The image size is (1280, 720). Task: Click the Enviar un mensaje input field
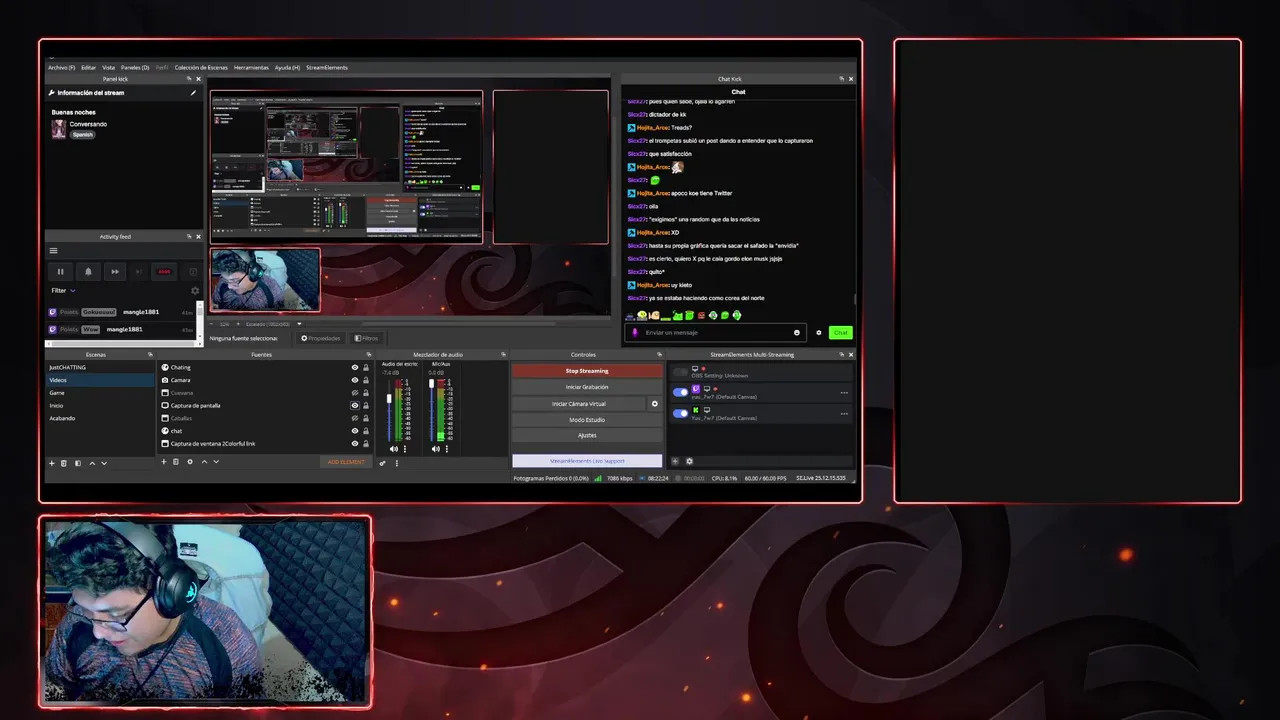click(x=715, y=332)
